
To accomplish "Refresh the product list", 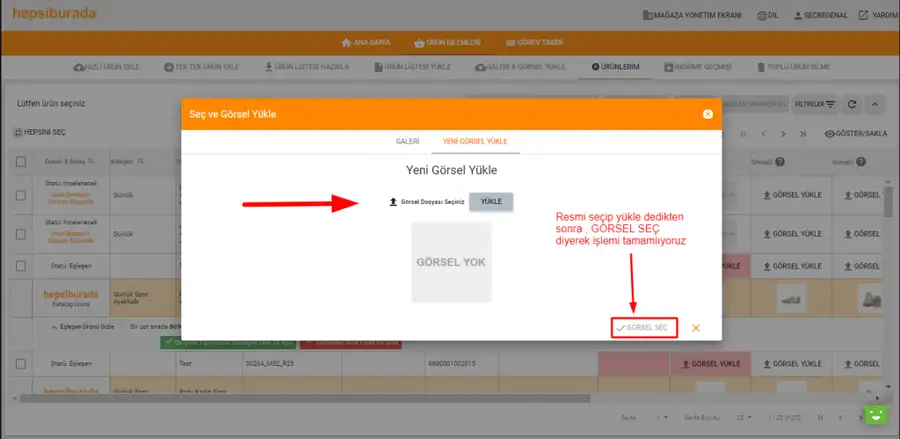I will (852, 104).
